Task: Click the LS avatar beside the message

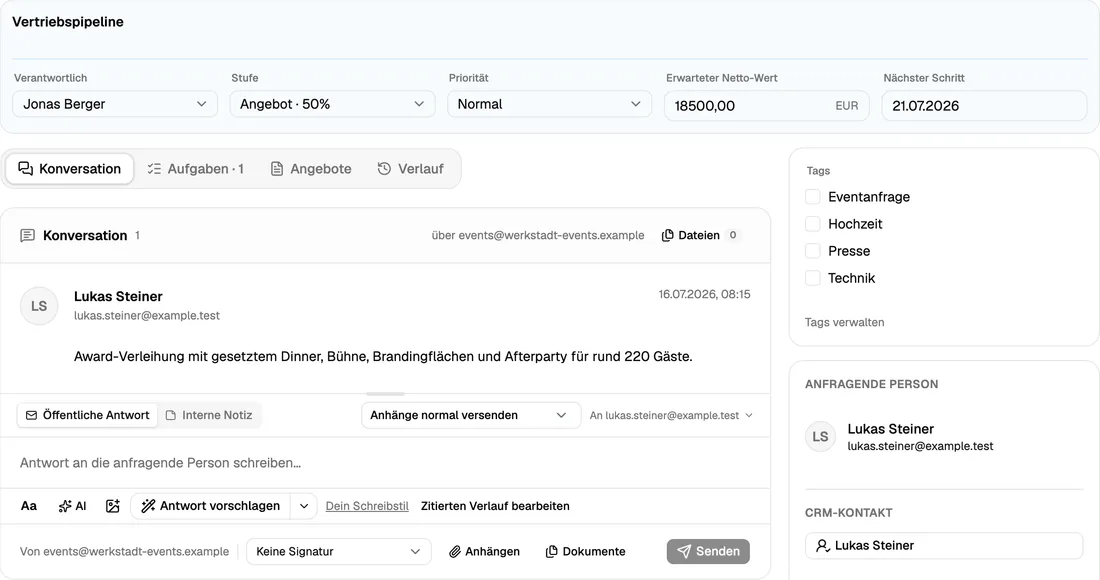Action: click(39, 306)
